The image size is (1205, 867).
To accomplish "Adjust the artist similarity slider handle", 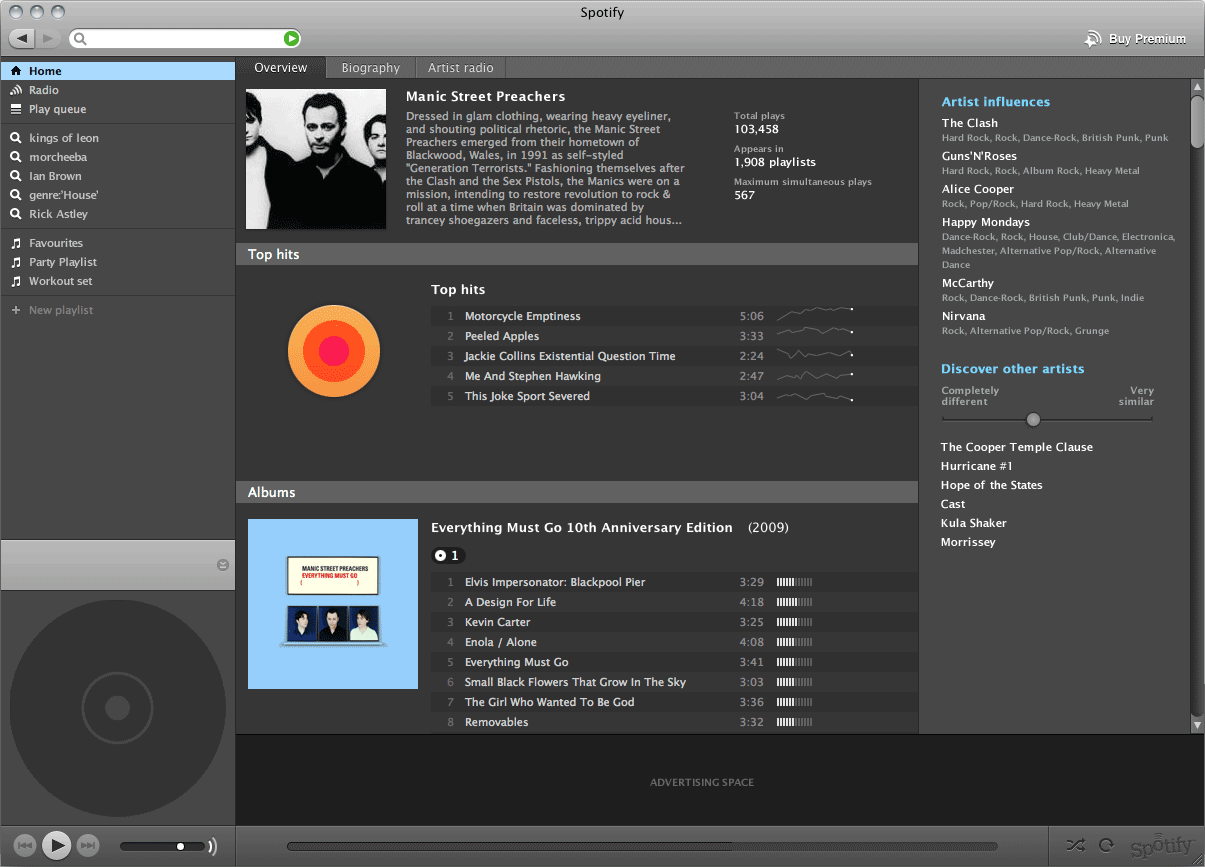I will [x=1033, y=420].
